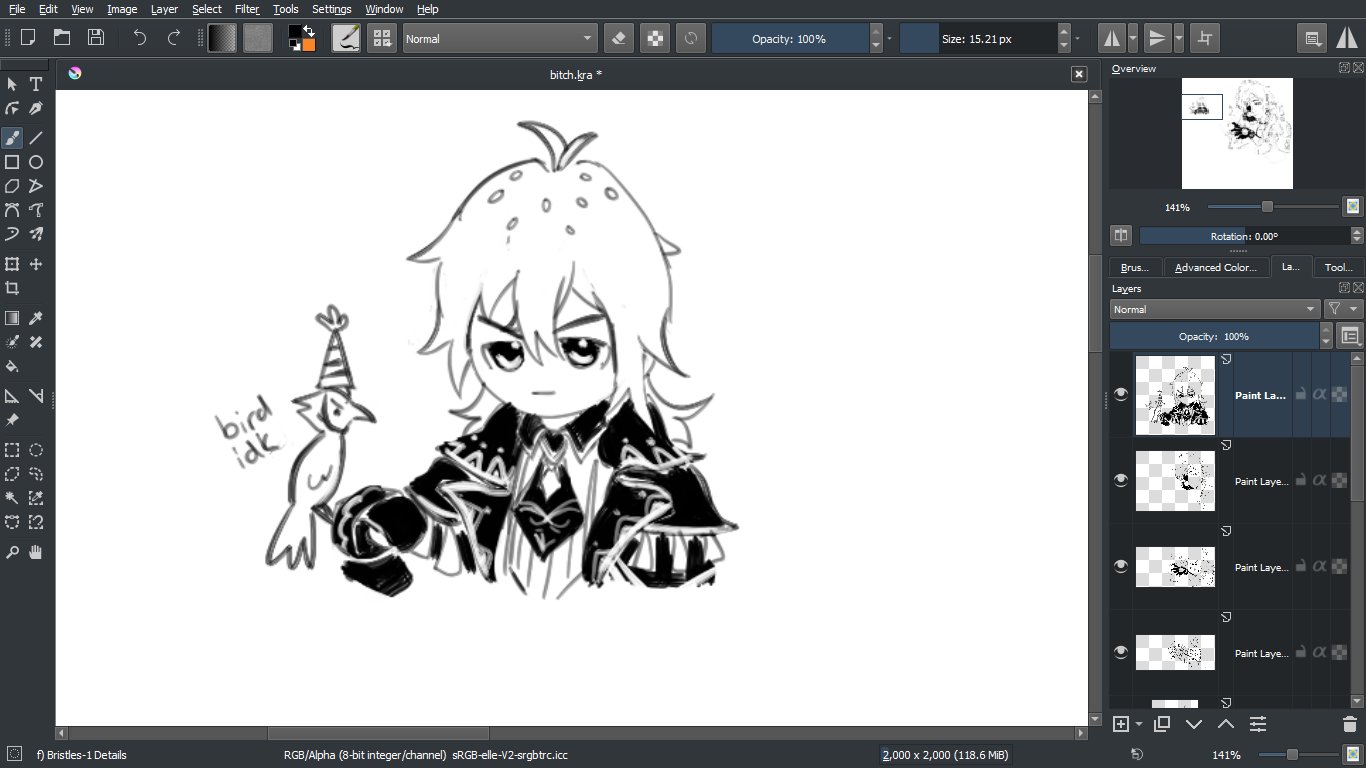The width and height of the screenshot is (1366, 768).
Task: Select the Crop tool
Action: [x=12, y=288]
